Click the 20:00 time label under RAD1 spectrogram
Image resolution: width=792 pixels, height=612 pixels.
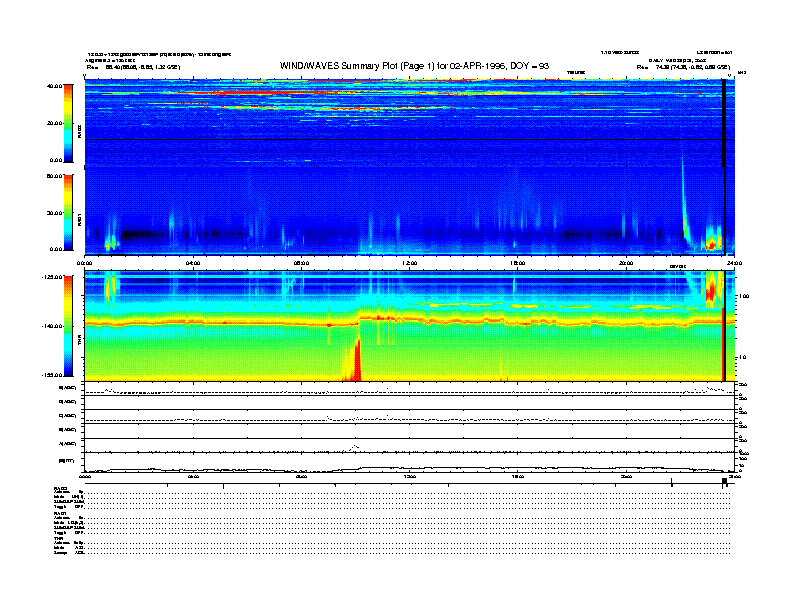click(x=626, y=263)
